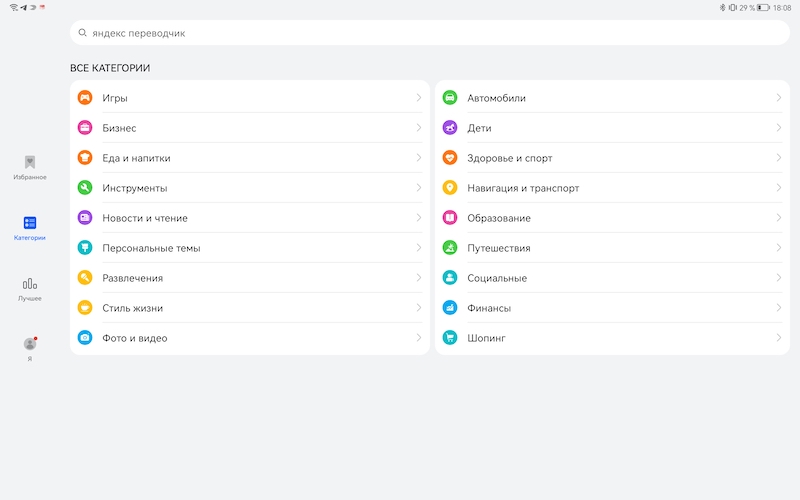Click the search field with яндекс переводчик

click(x=430, y=33)
